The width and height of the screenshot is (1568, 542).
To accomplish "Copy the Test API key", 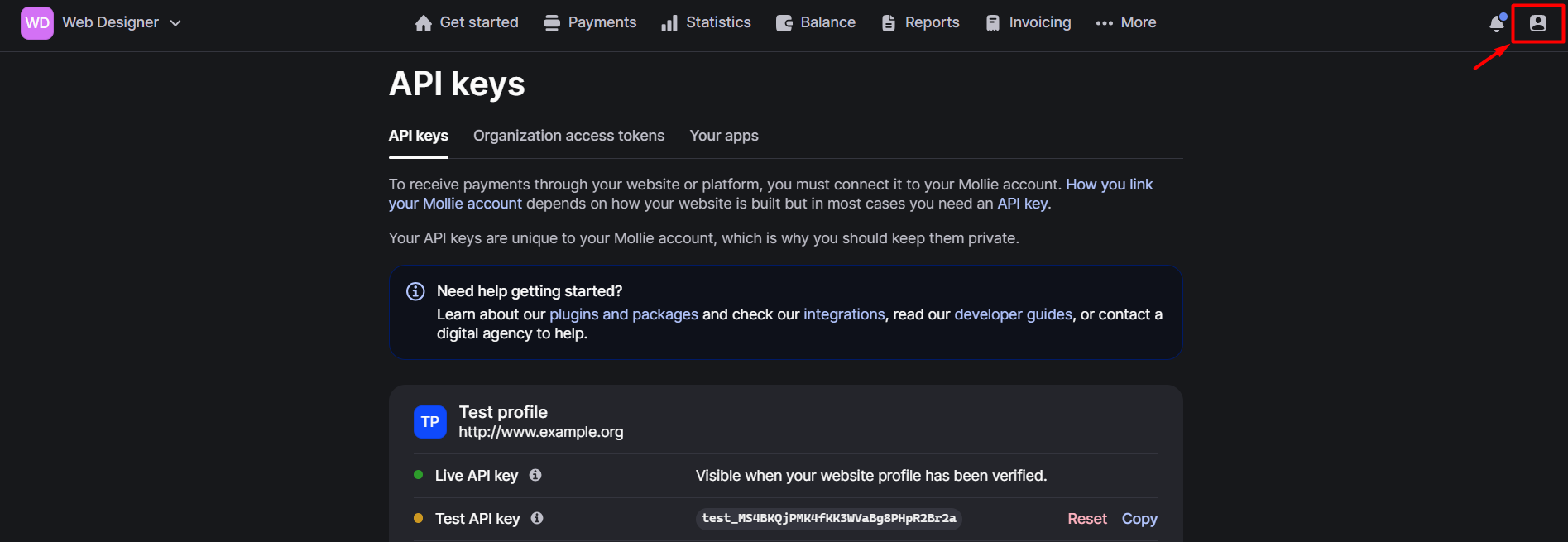I will pyautogui.click(x=1139, y=519).
